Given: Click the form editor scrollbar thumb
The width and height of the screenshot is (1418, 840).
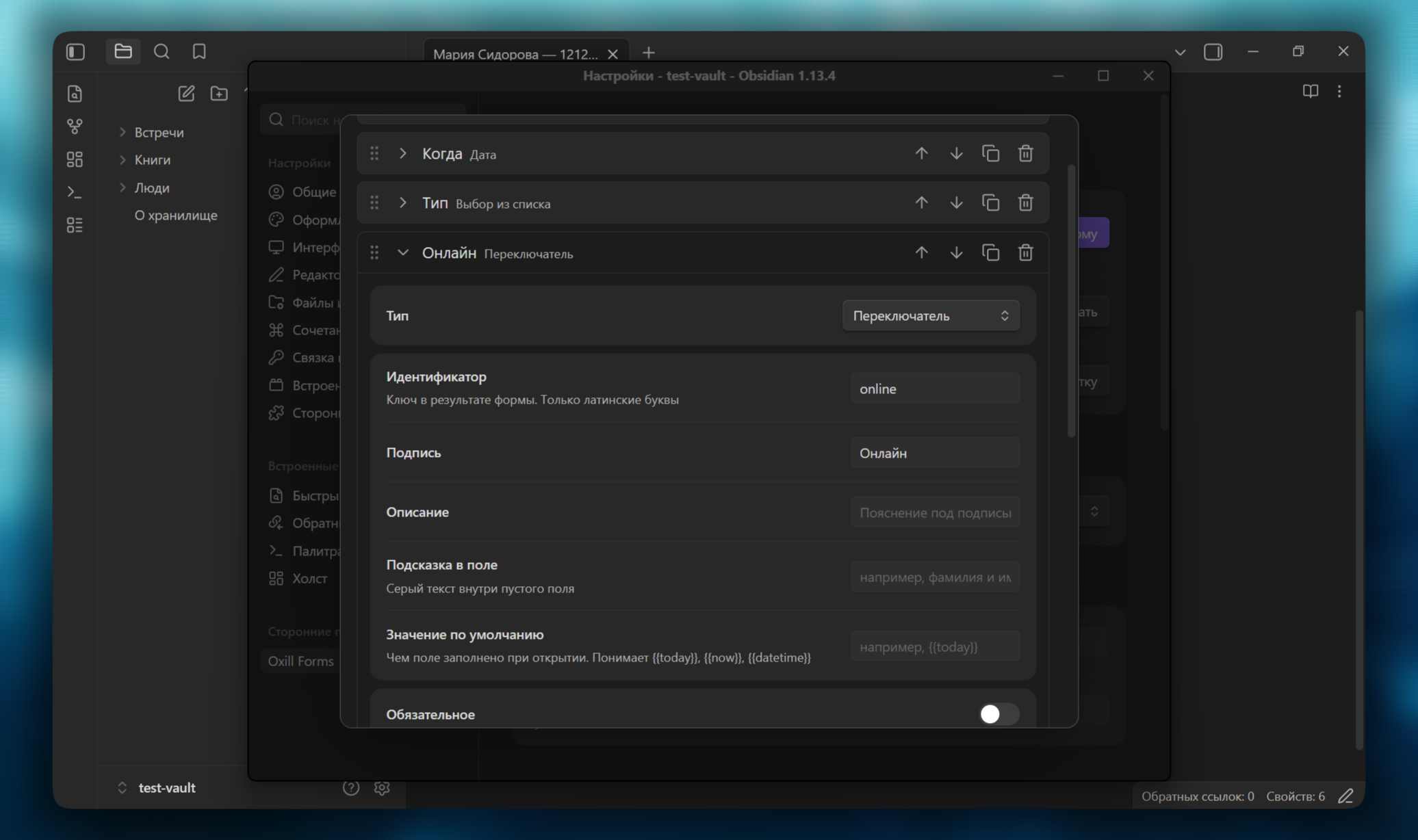Looking at the screenshot, I should click(1071, 301).
